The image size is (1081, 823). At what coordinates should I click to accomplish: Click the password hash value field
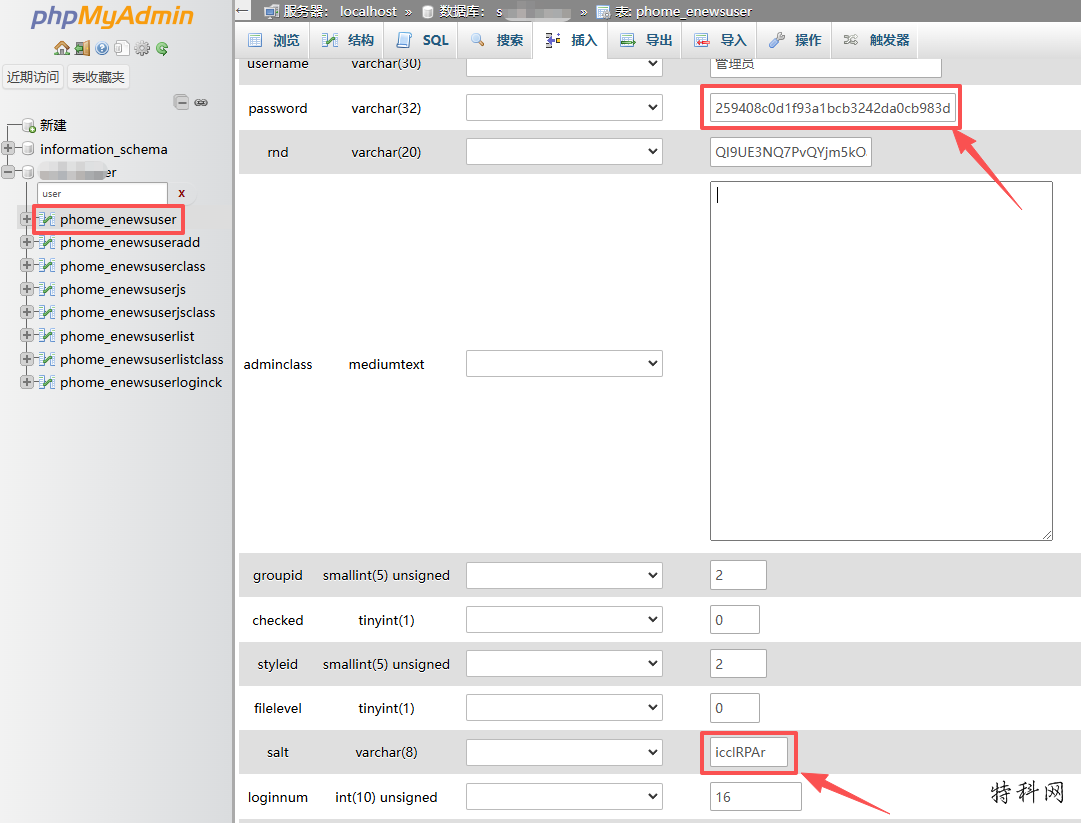click(833, 108)
